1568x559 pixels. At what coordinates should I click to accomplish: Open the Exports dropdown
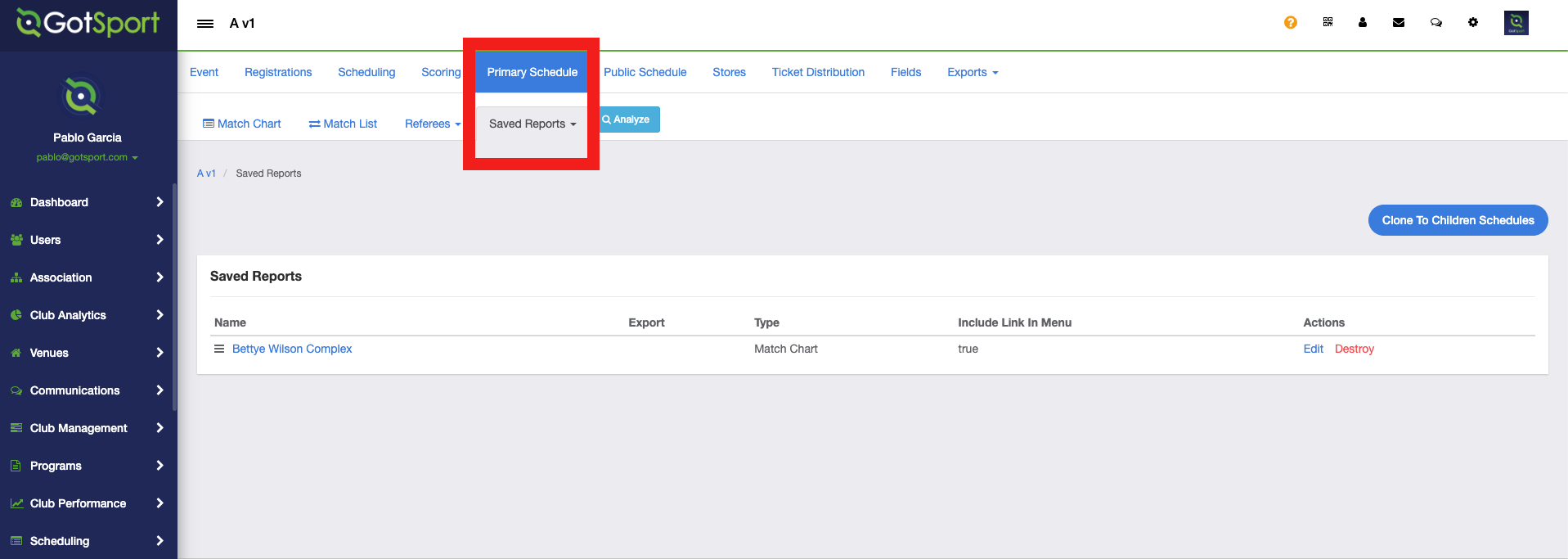pyautogui.click(x=972, y=72)
